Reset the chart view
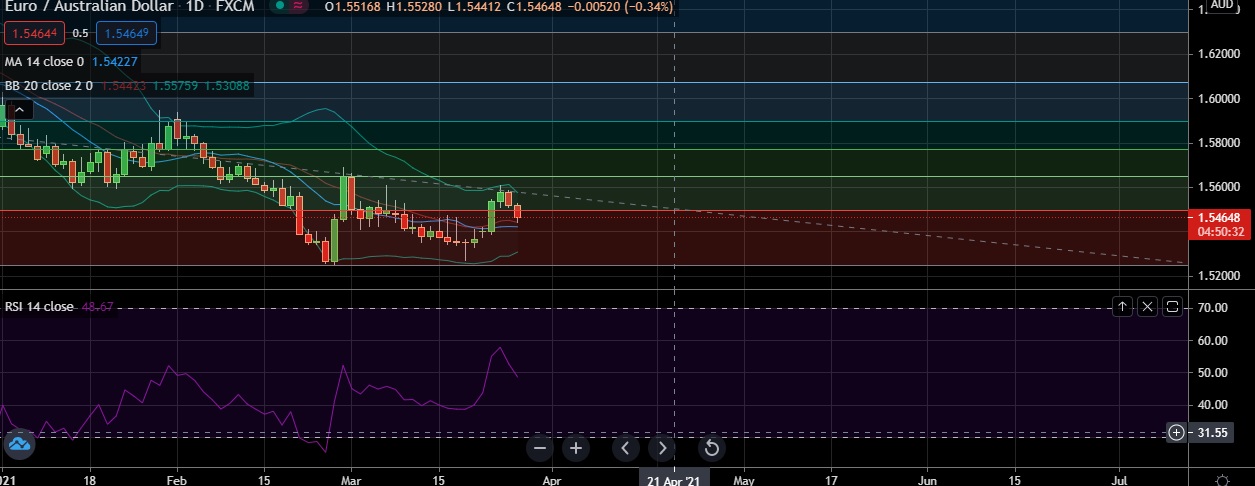Screen dimensions: 1255x486 [x=712, y=448]
